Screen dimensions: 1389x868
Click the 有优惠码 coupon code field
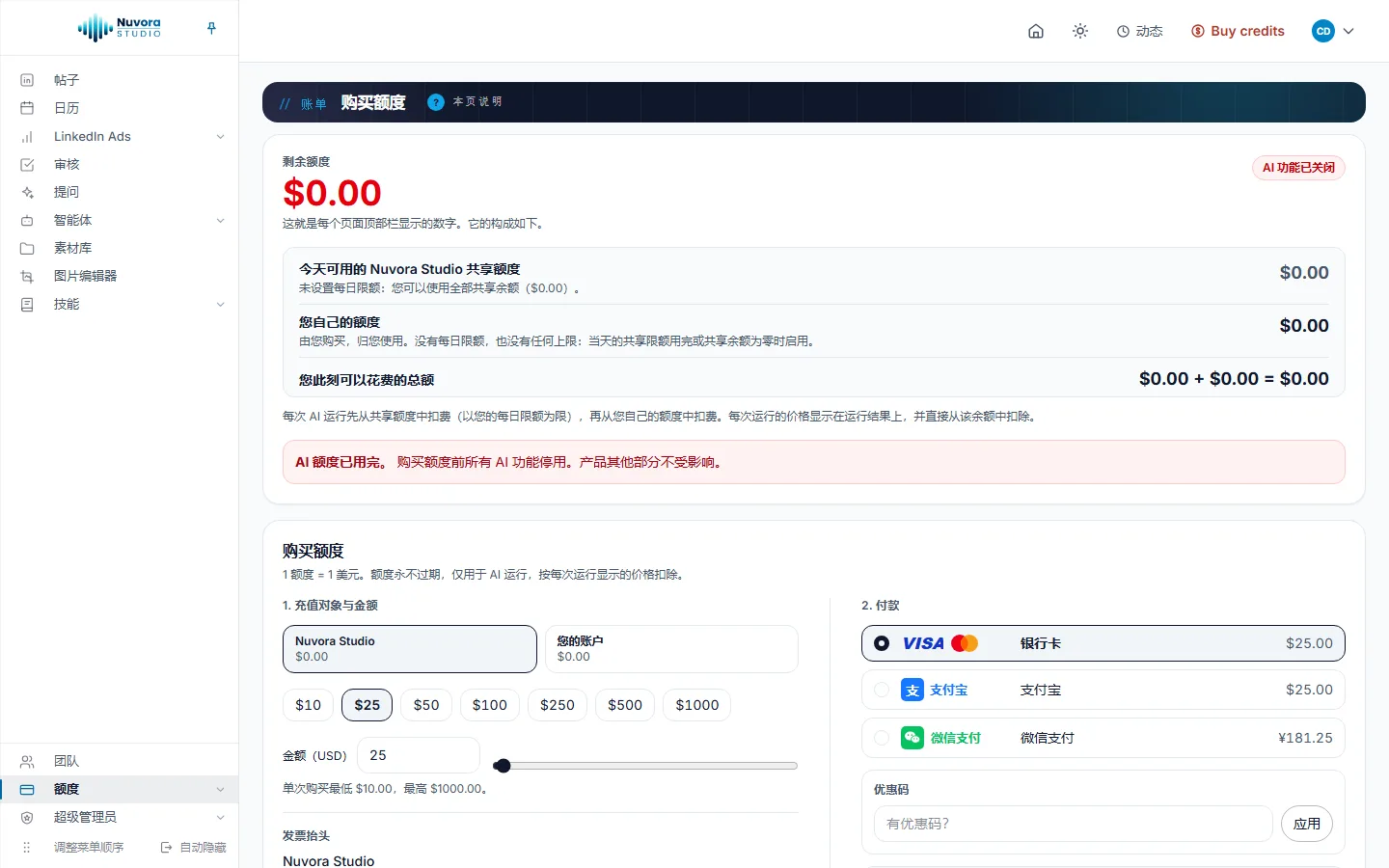pyautogui.click(x=1074, y=824)
